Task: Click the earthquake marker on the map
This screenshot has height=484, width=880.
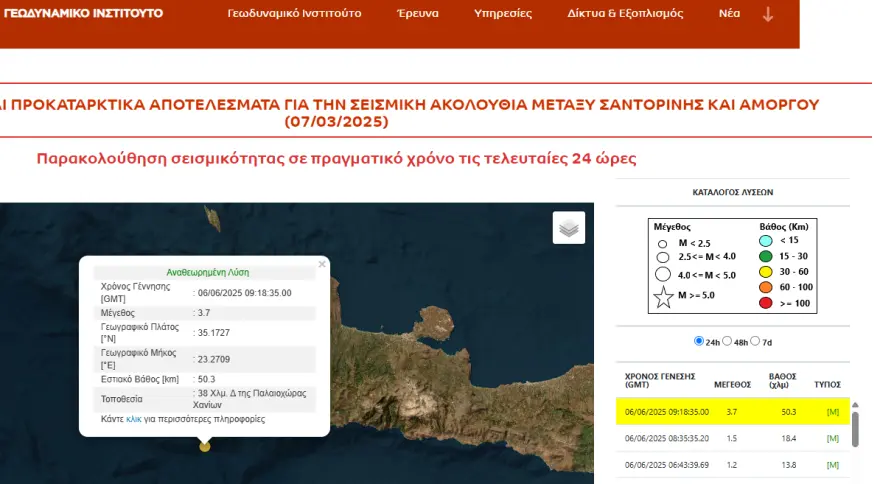Action: 205,446
